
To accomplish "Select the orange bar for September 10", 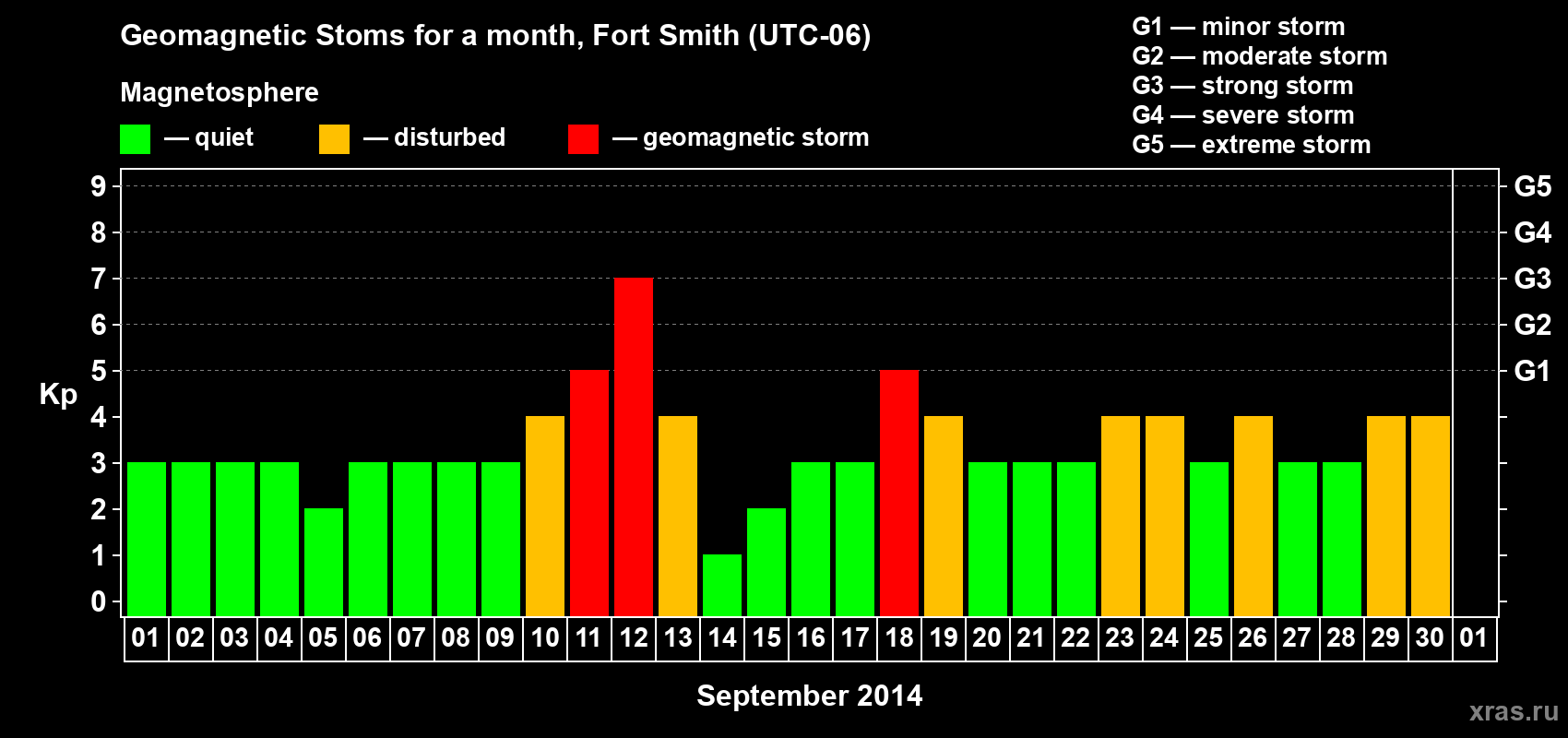I will point(545,516).
